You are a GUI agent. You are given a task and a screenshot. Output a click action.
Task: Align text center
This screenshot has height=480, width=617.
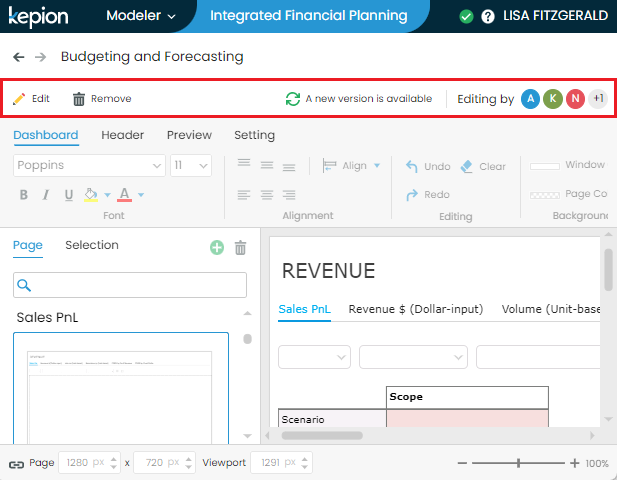point(267,195)
